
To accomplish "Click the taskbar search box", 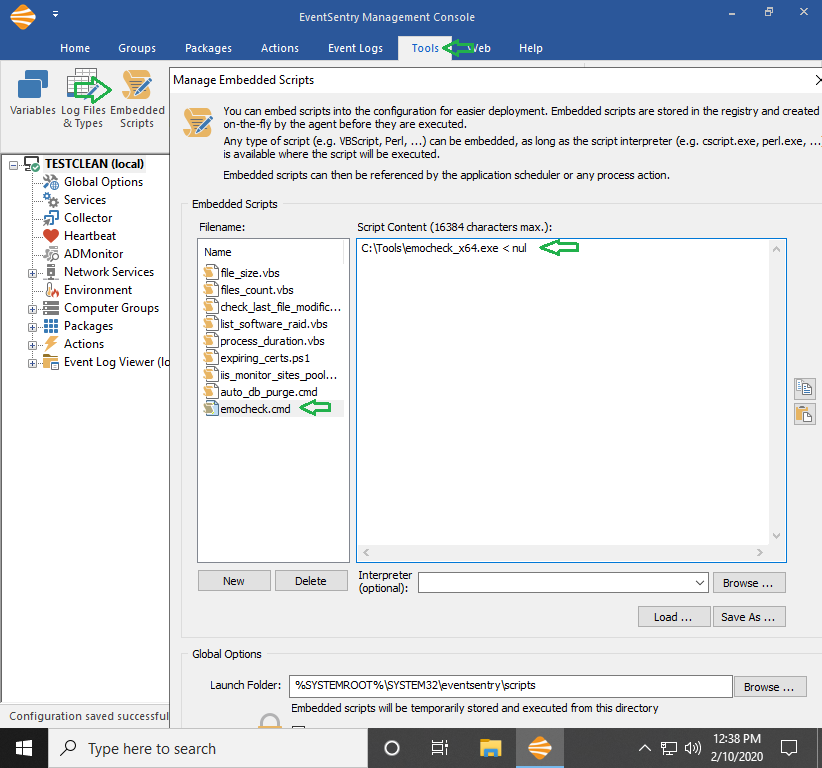I will tap(208, 748).
